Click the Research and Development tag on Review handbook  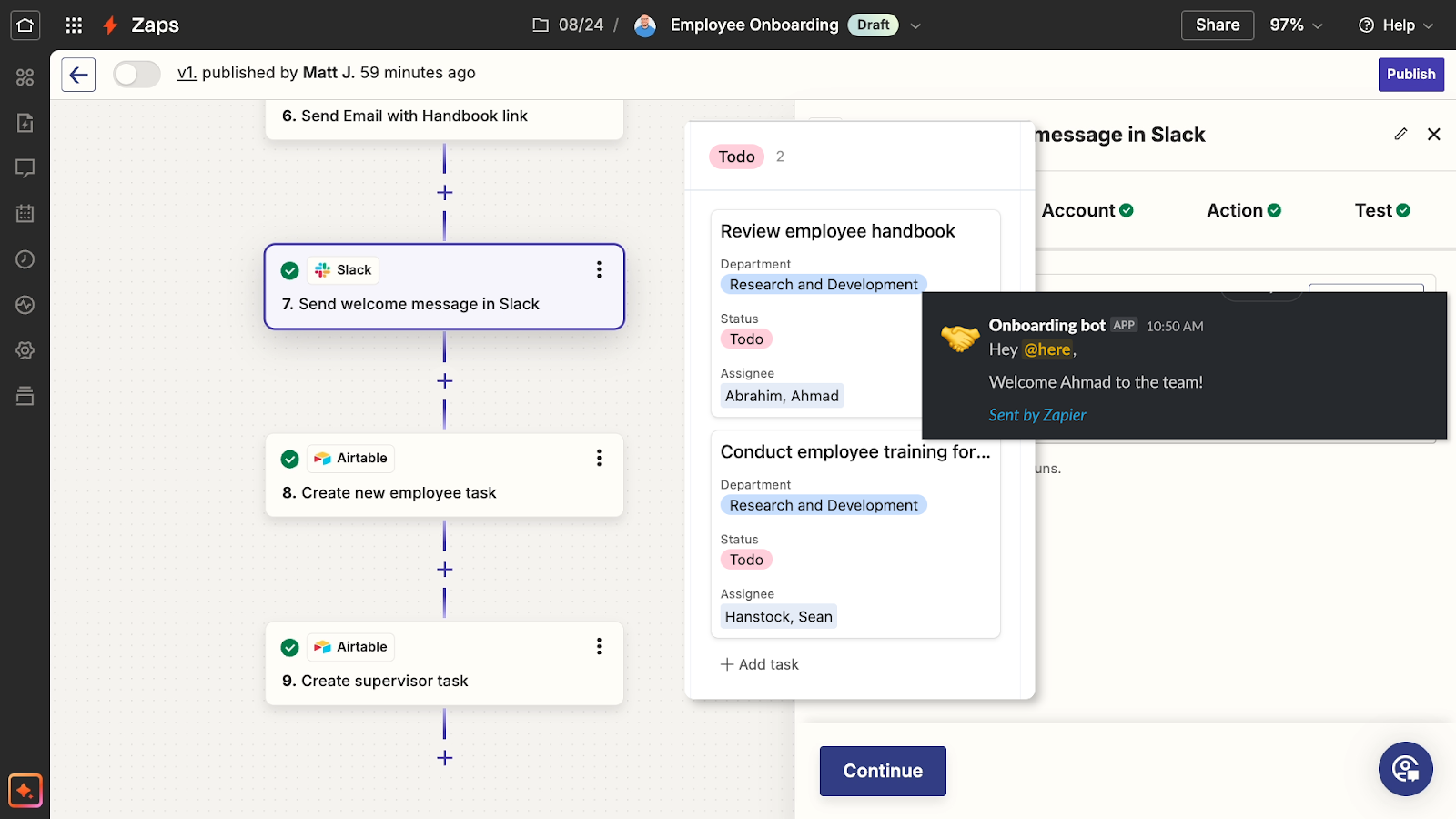point(824,285)
